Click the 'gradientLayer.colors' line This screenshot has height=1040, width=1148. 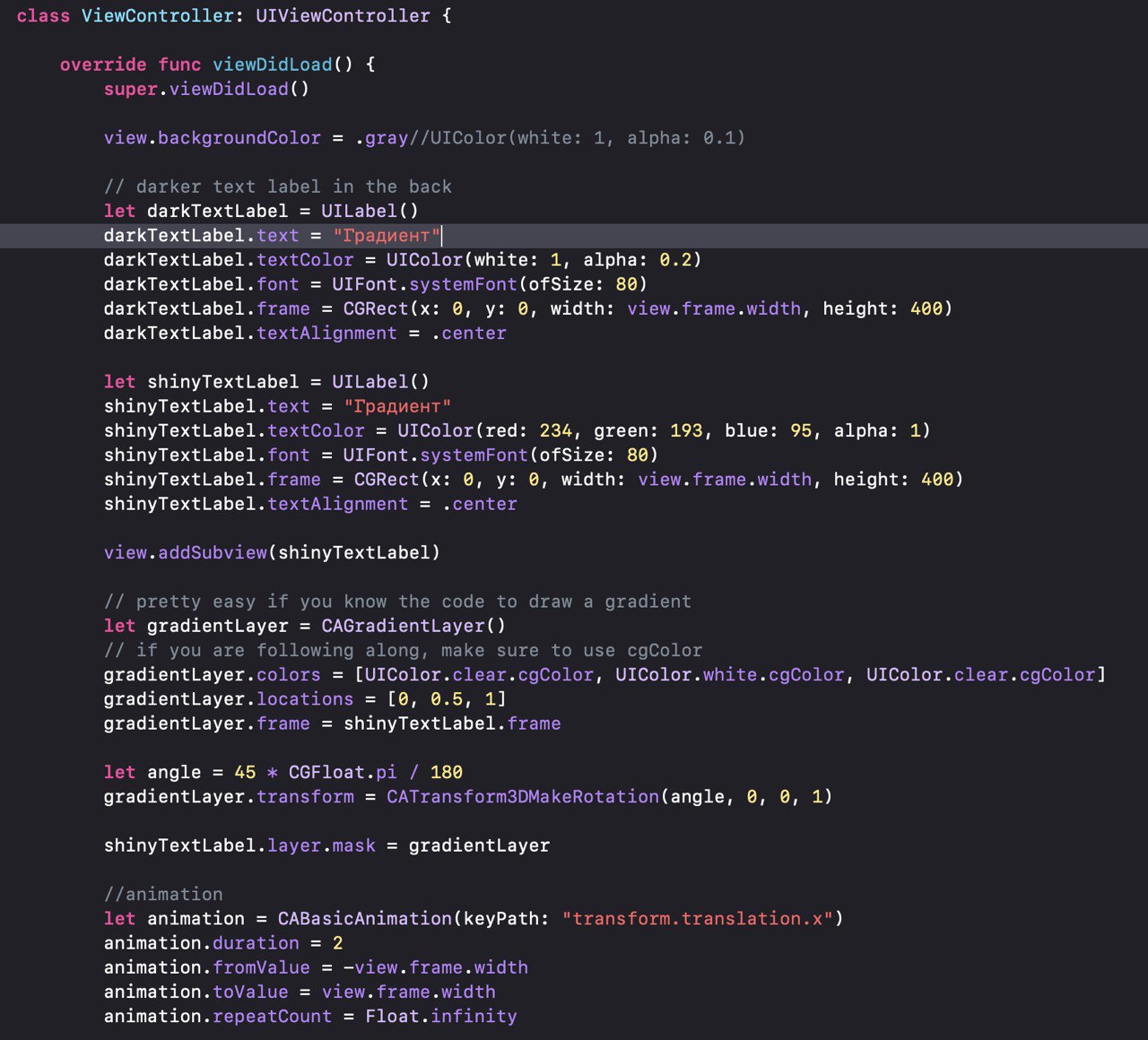[605, 674]
